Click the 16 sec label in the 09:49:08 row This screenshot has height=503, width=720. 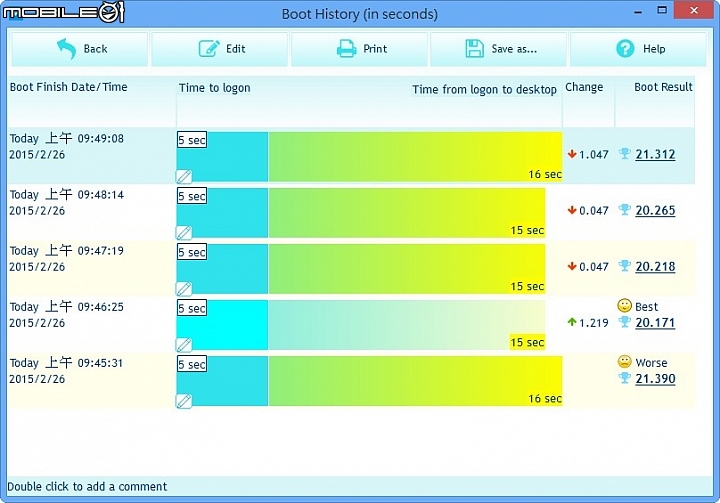545,174
